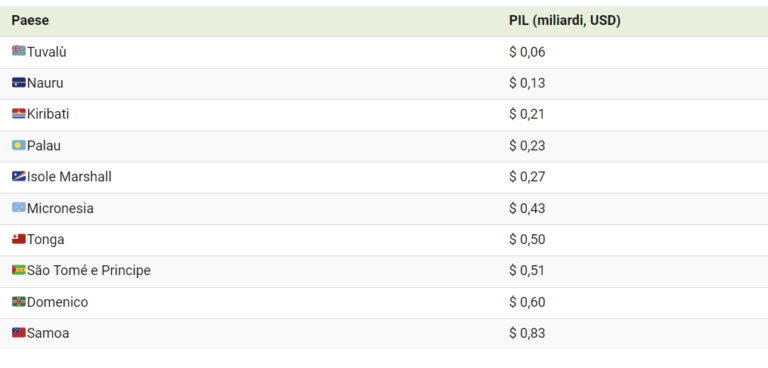Screen dimensions: 768x368
Task: Click the São Tomé e Principe flag
Action: tap(19, 270)
